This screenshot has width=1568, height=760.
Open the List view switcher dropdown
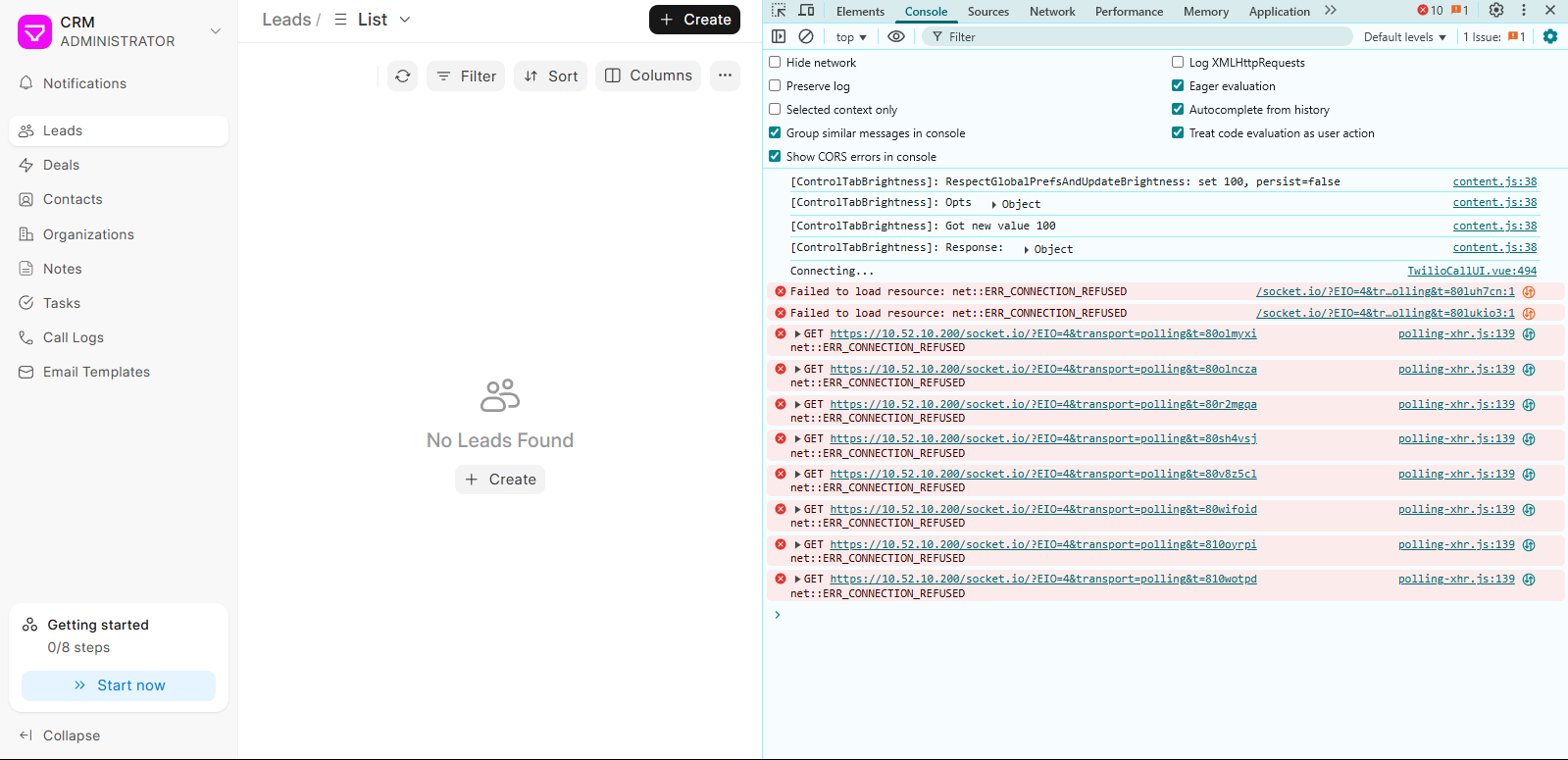(373, 20)
